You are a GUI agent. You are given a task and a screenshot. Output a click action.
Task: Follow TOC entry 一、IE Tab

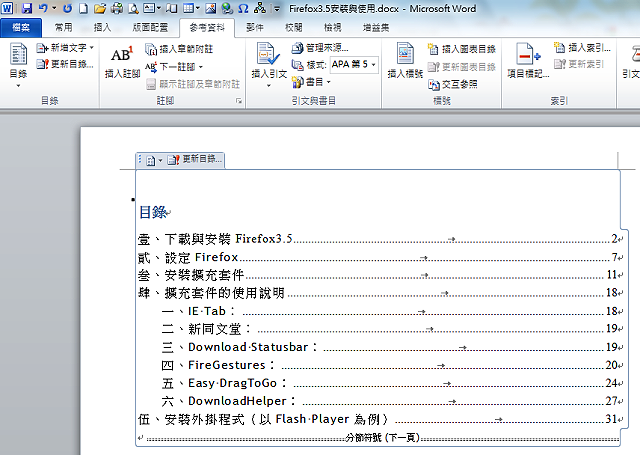click(x=389, y=311)
